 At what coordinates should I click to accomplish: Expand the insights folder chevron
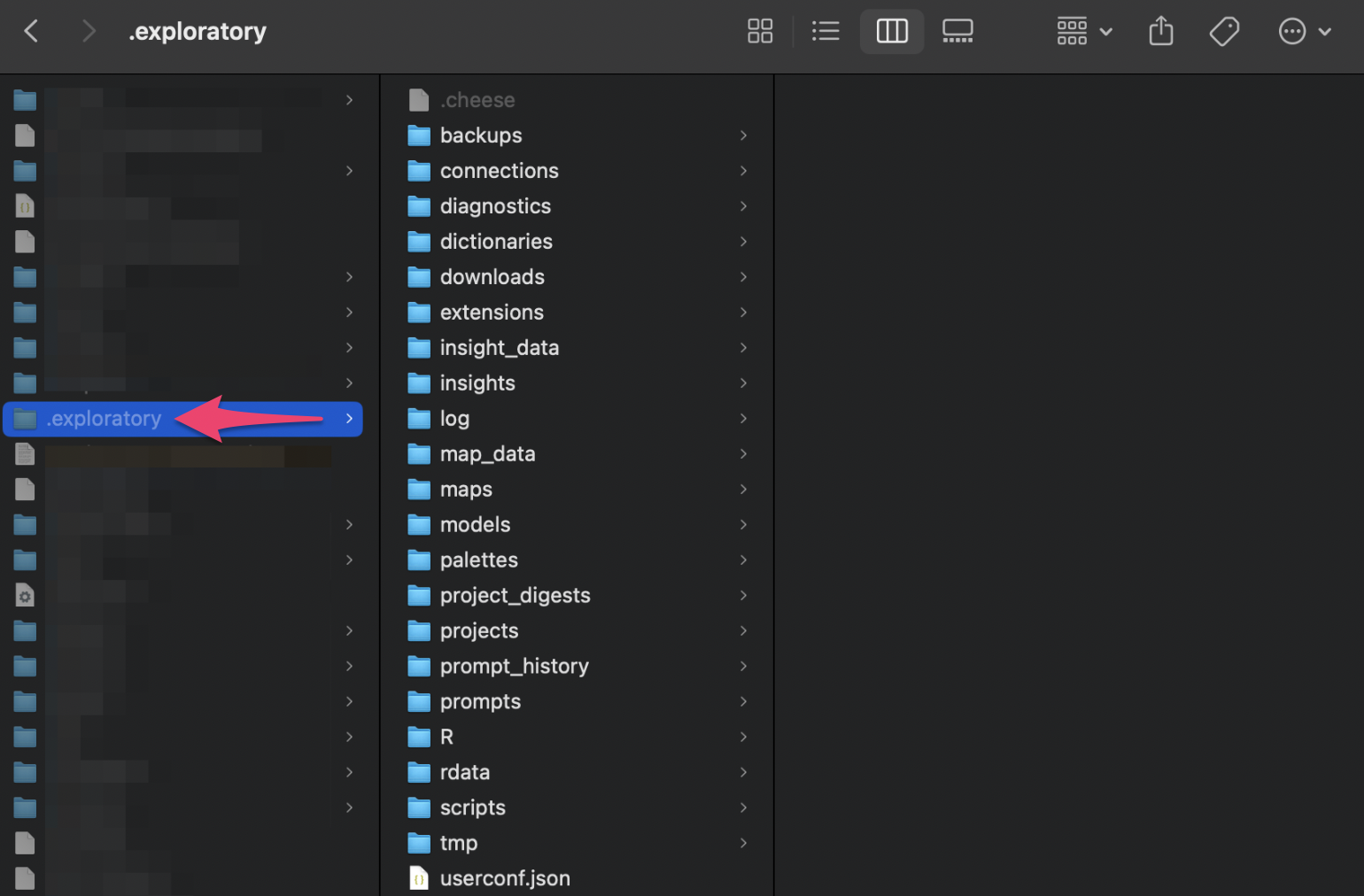click(743, 383)
